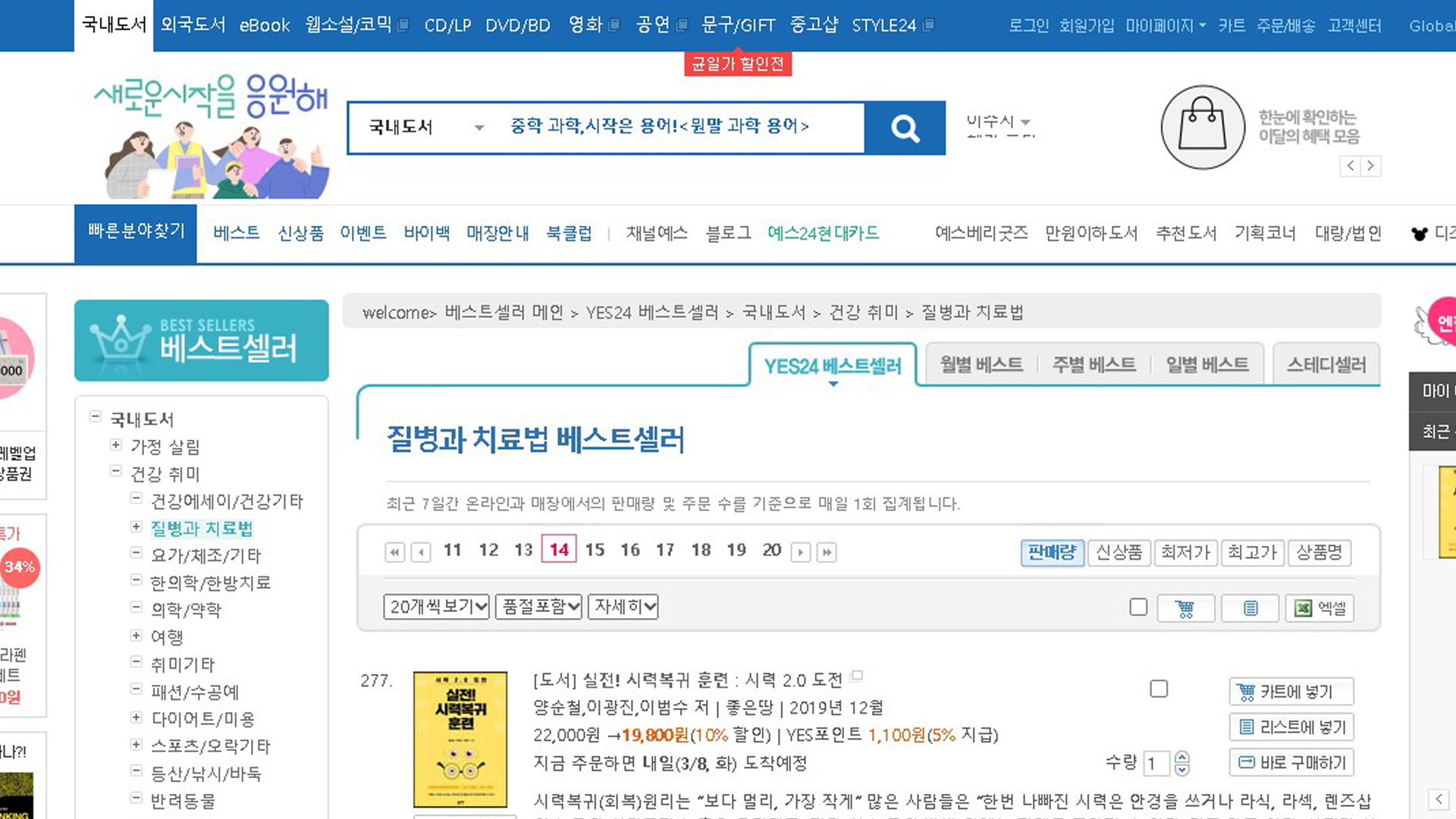Sort list by 판매량
This screenshot has width=1456, height=819.
coord(1052,552)
